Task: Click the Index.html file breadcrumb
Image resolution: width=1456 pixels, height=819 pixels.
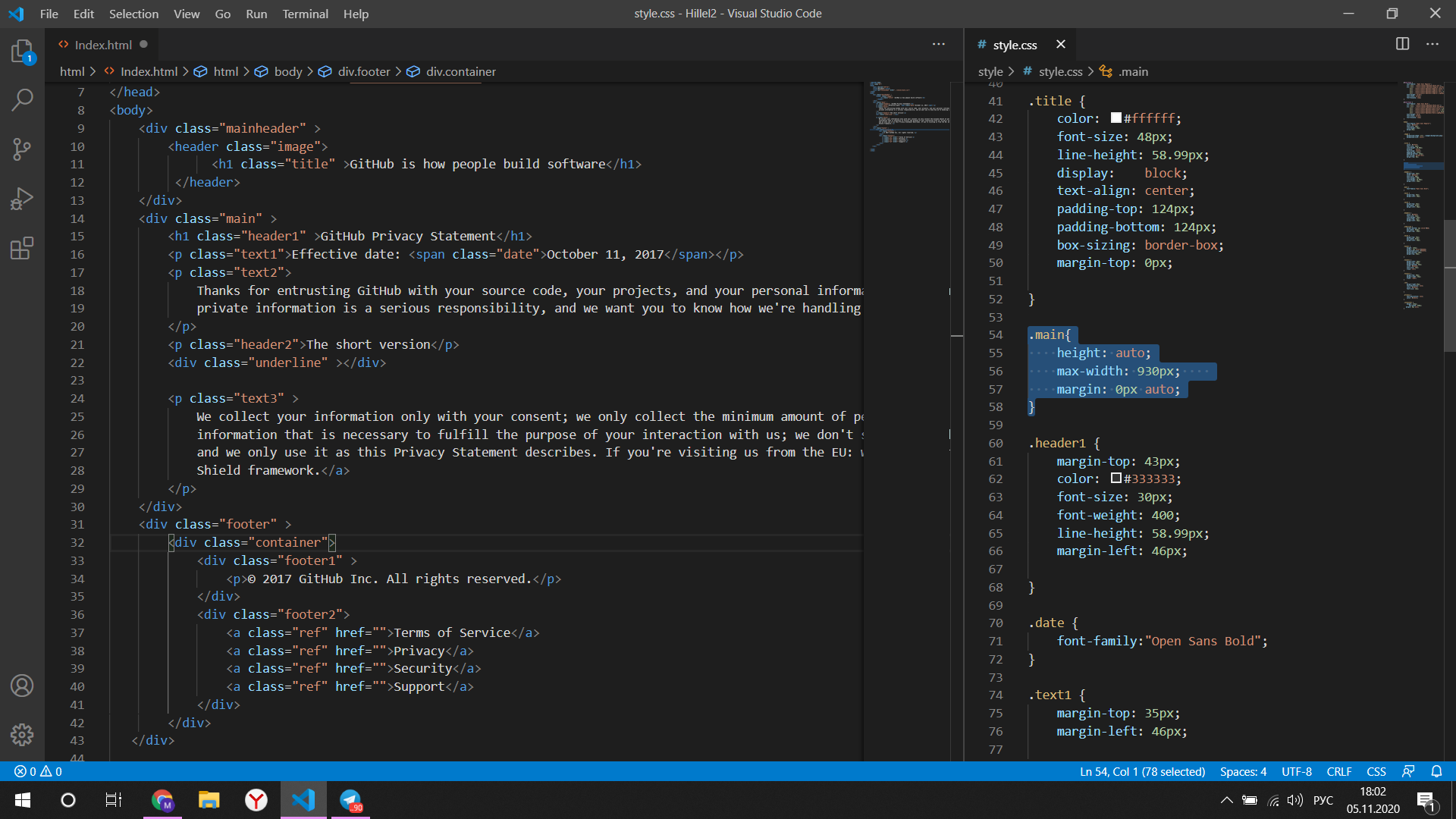Action: click(x=141, y=71)
